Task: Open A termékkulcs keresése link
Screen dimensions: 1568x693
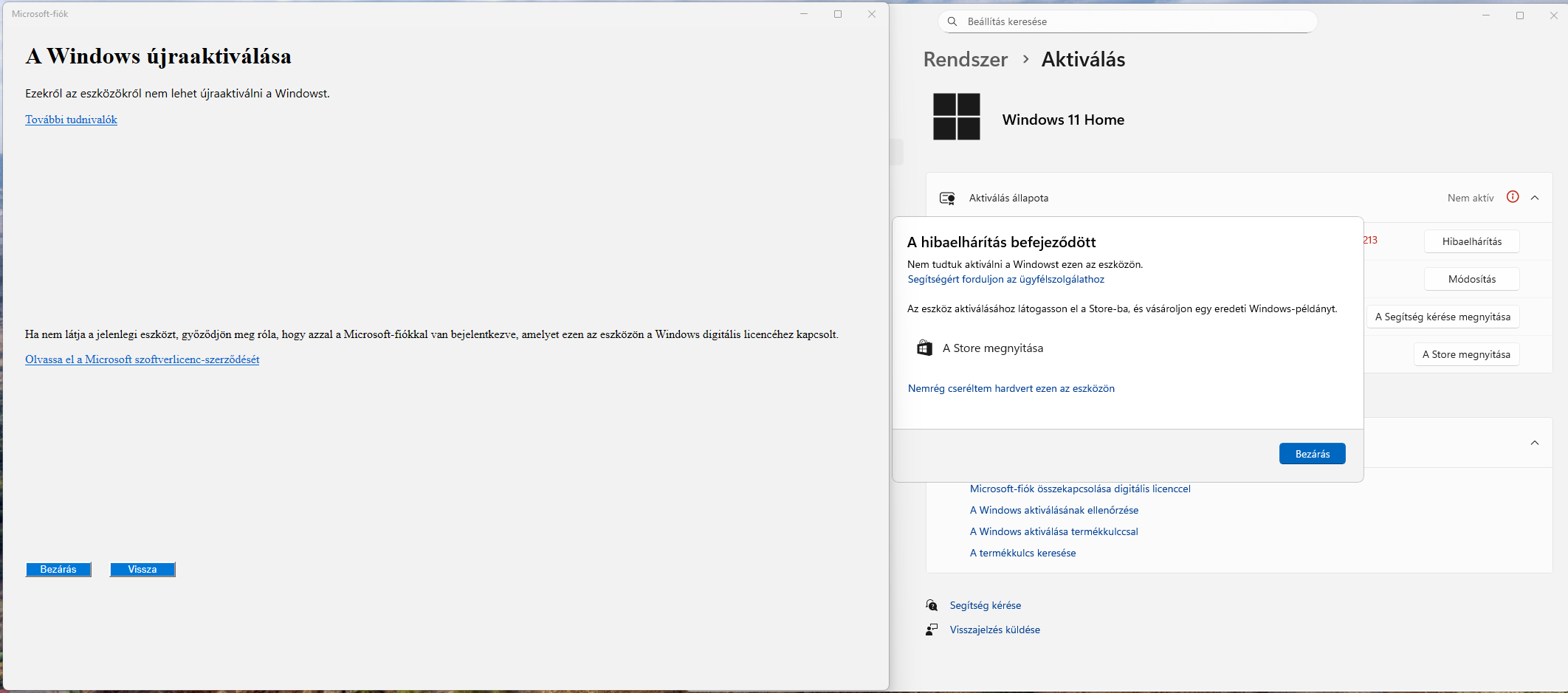Action: [x=1023, y=554]
